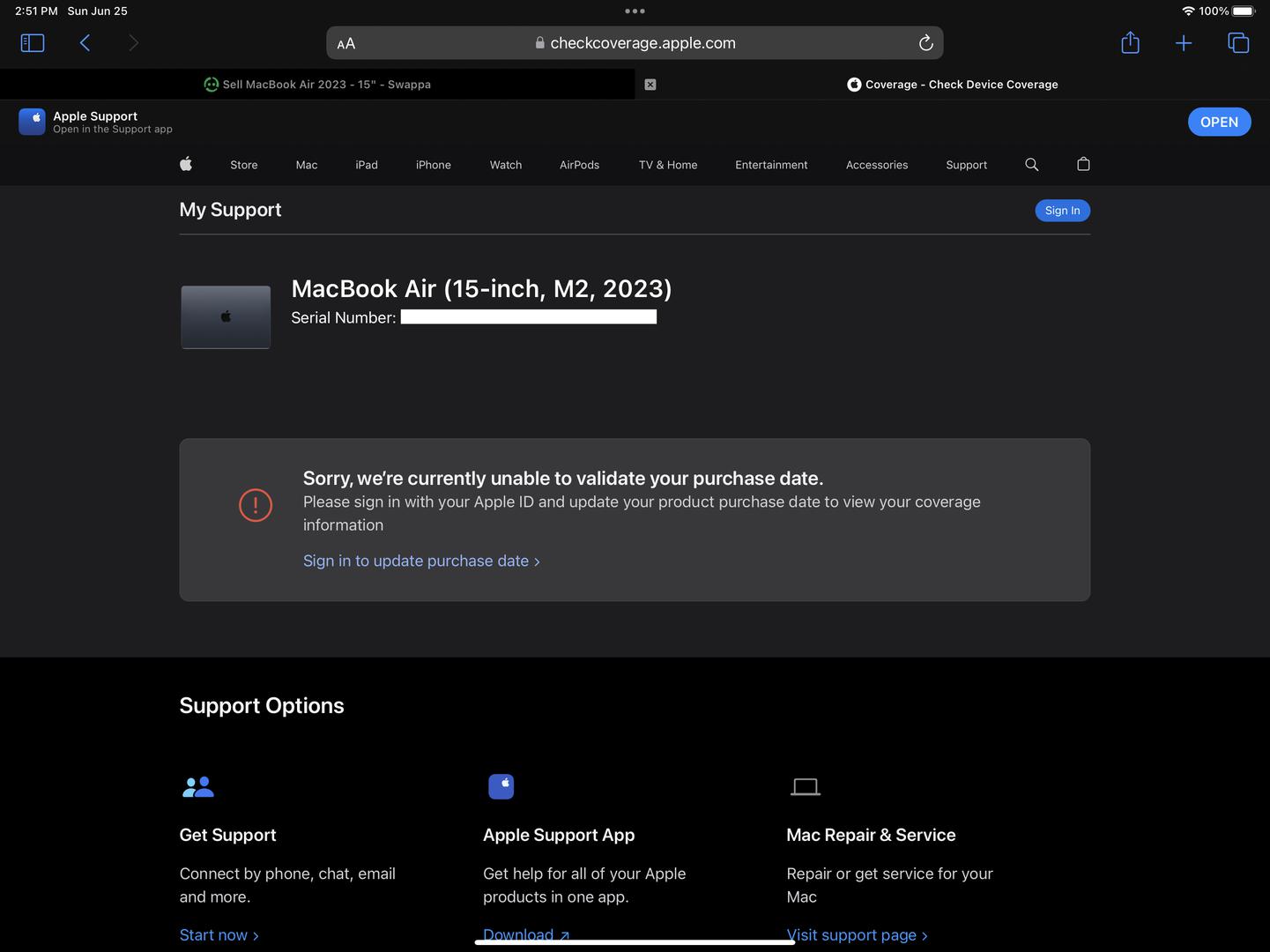
Task: Open the Mac menu item
Action: pyautogui.click(x=307, y=165)
